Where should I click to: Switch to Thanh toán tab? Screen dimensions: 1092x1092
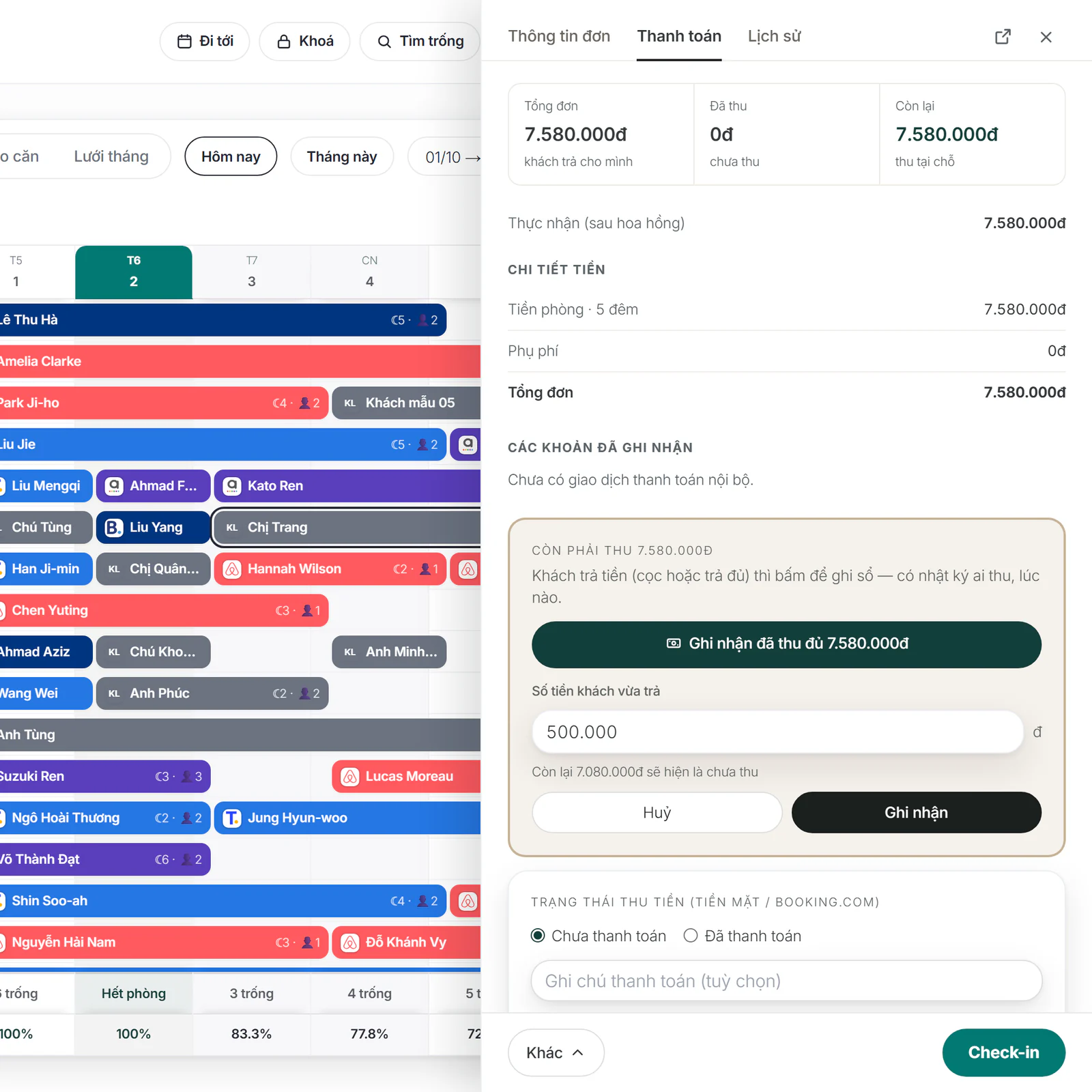tap(679, 36)
